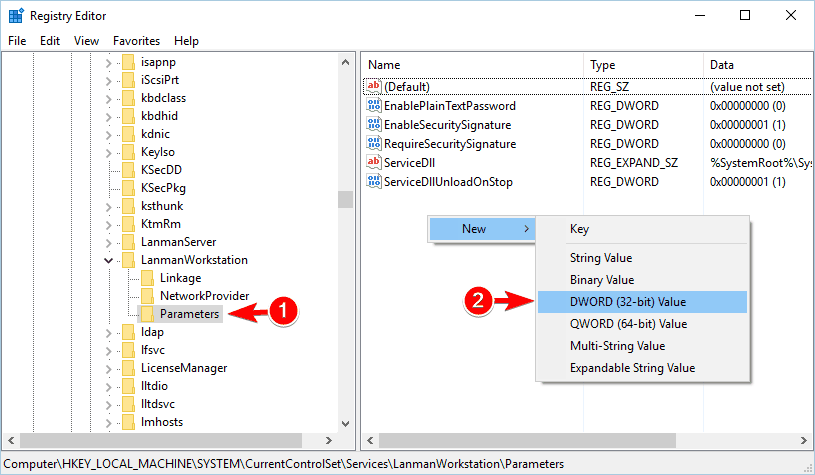Click the tree pane scroll-down arrow

[x=346, y=424]
